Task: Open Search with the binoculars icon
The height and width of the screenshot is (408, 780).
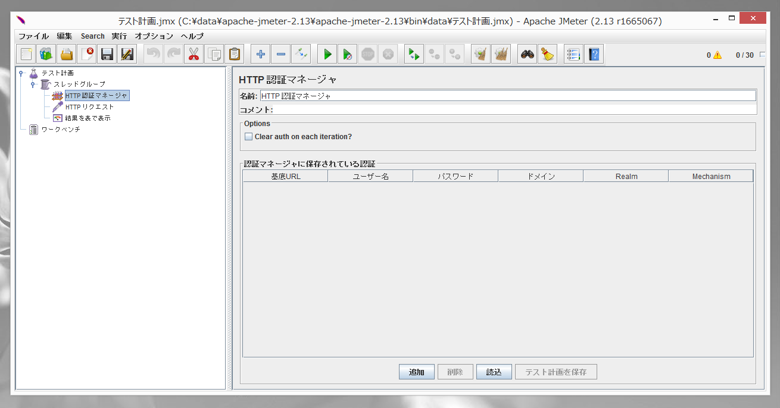Action: [527, 54]
